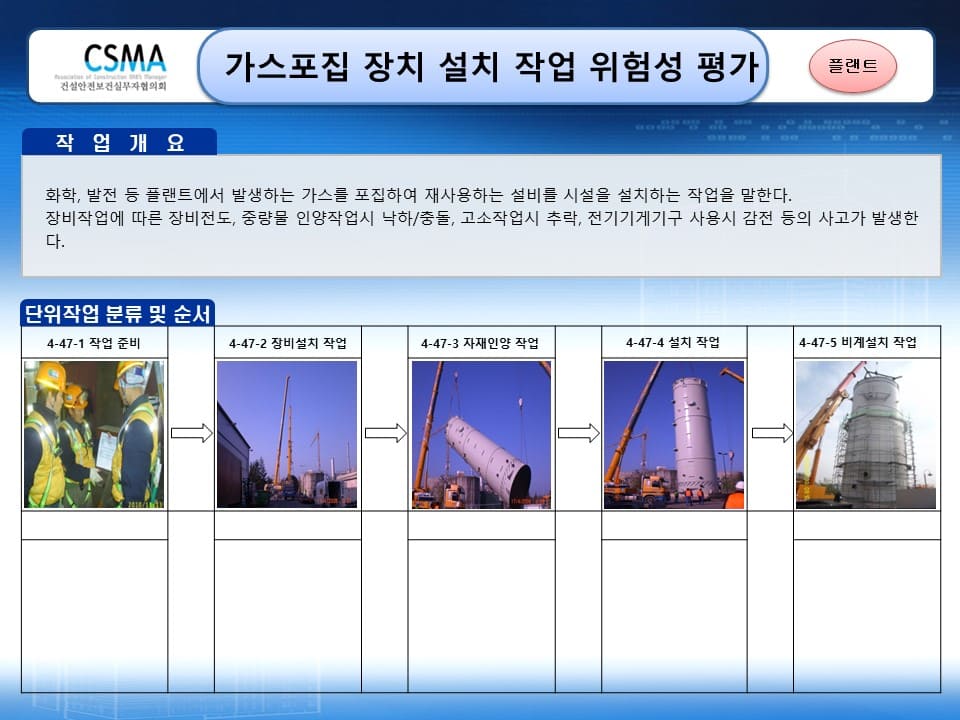This screenshot has height=720, width=960.
Task: Open the crane setup photo under 4-47-2
Action: click(x=287, y=434)
